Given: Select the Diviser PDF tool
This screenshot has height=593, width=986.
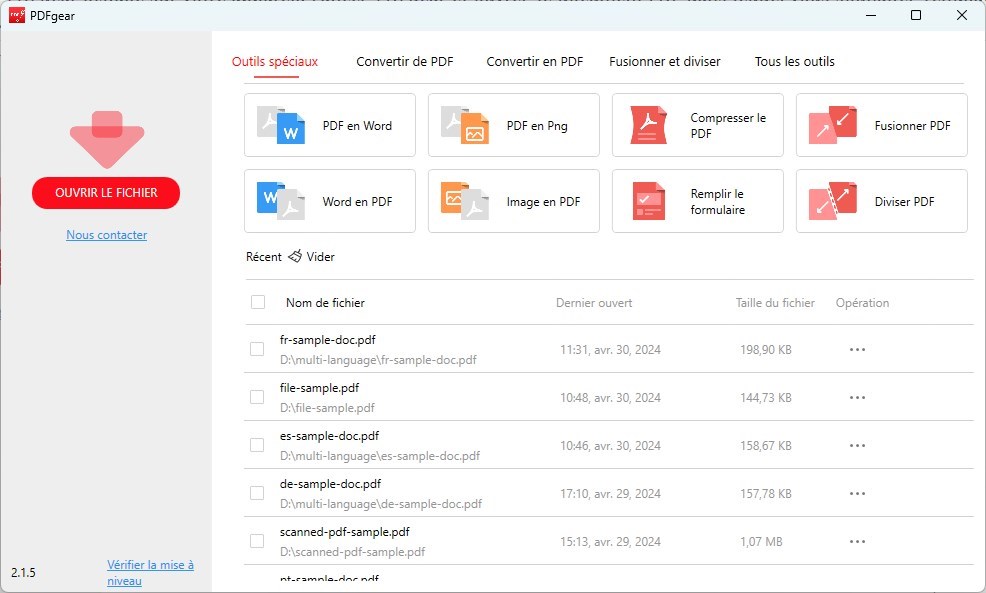Looking at the screenshot, I should click(881, 200).
